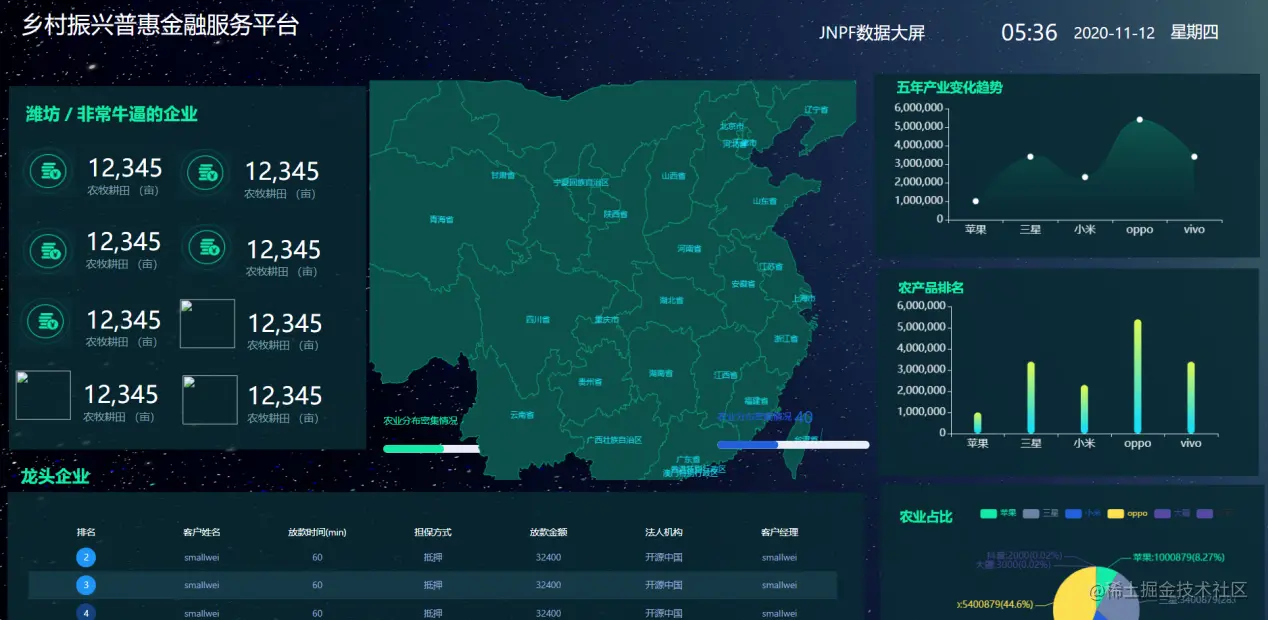Click rank badge 2 in 龙头企业 table
The height and width of the screenshot is (620, 1268).
86,557
